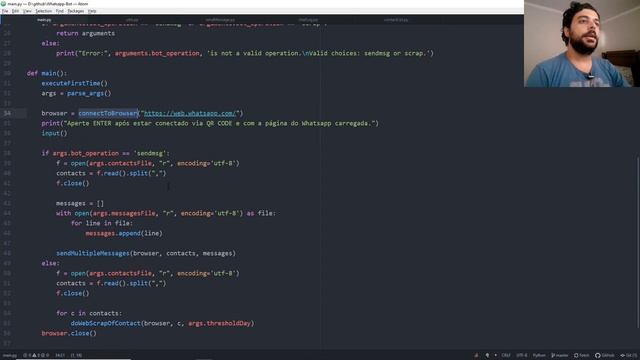The height and width of the screenshot is (360, 640).
Task: Click the browser.close() line
Action: (x=69, y=333)
